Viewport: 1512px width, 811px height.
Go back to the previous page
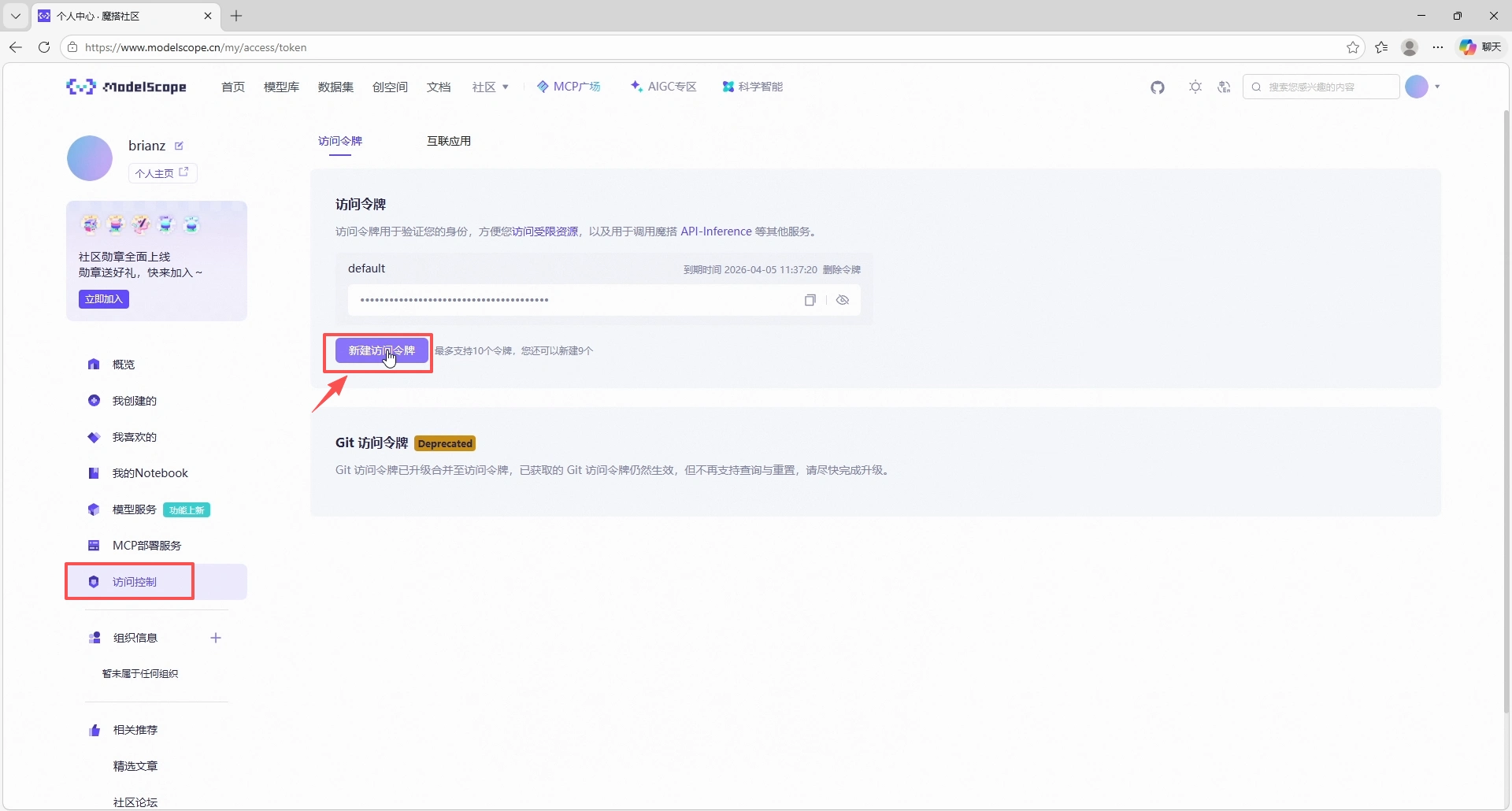click(x=16, y=47)
